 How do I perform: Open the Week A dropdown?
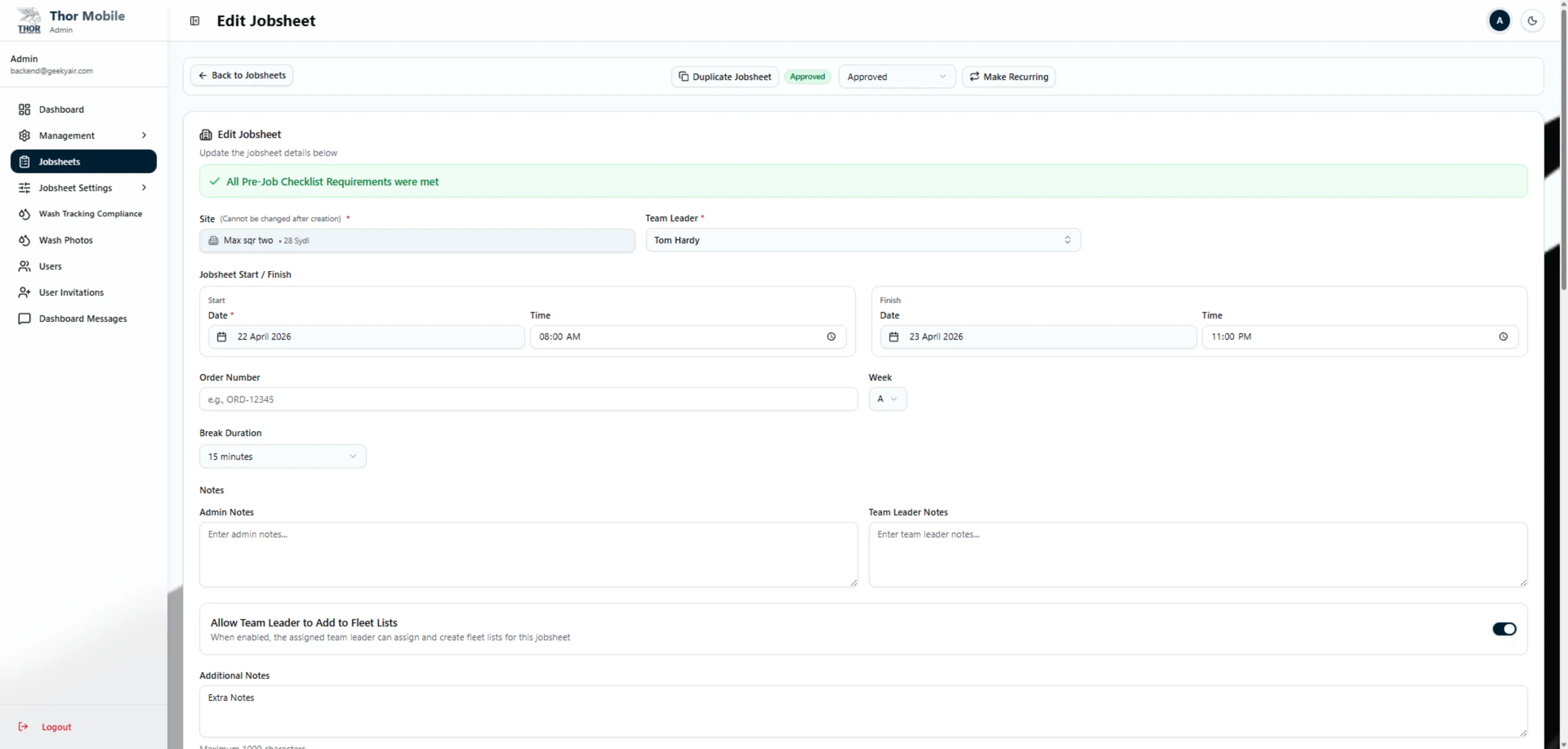(887, 399)
